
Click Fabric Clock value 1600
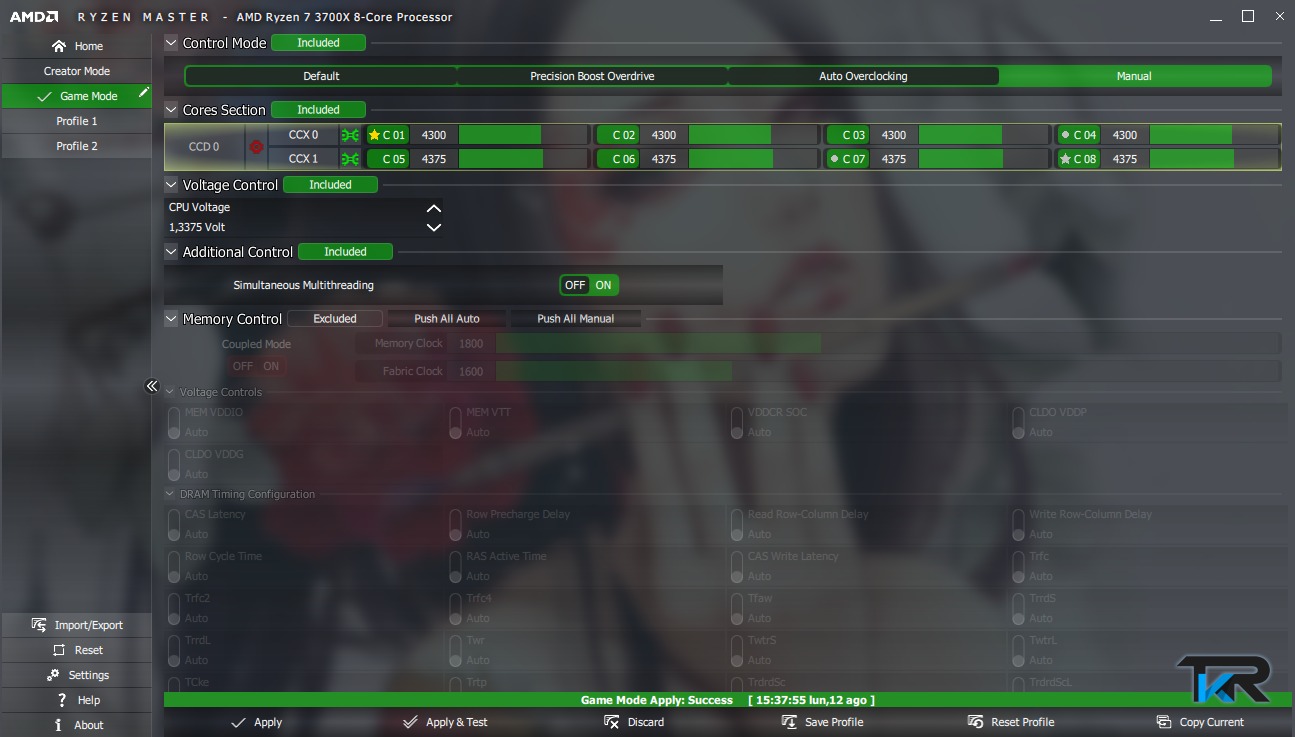[471, 371]
